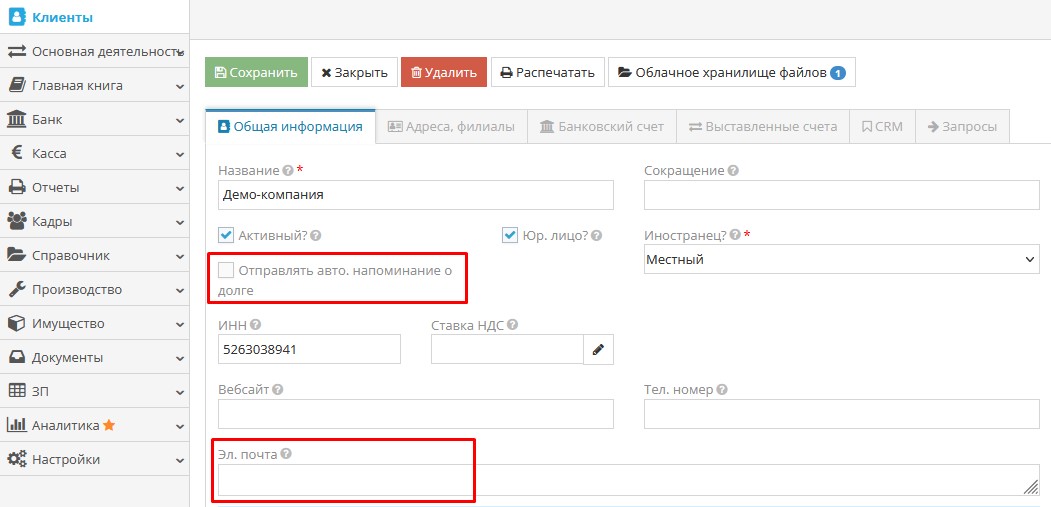Click the help icon next to Название
Viewport: 1051px width, 507px height.
tap(288, 171)
